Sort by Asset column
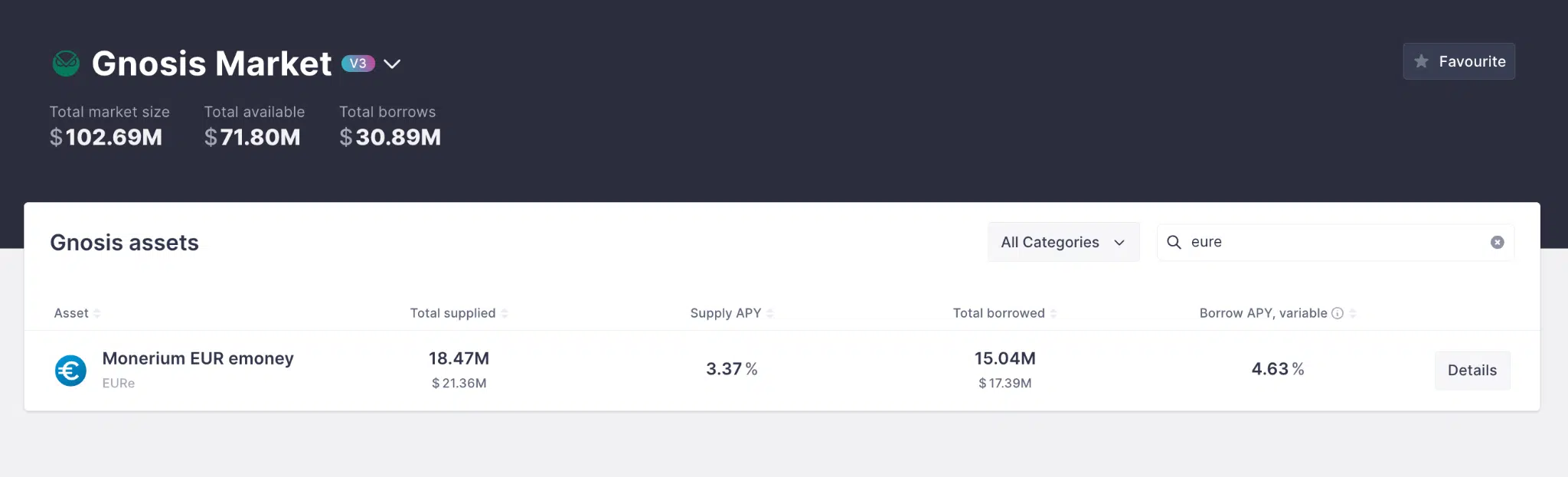 pyautogui.click(x=71, y=313)
